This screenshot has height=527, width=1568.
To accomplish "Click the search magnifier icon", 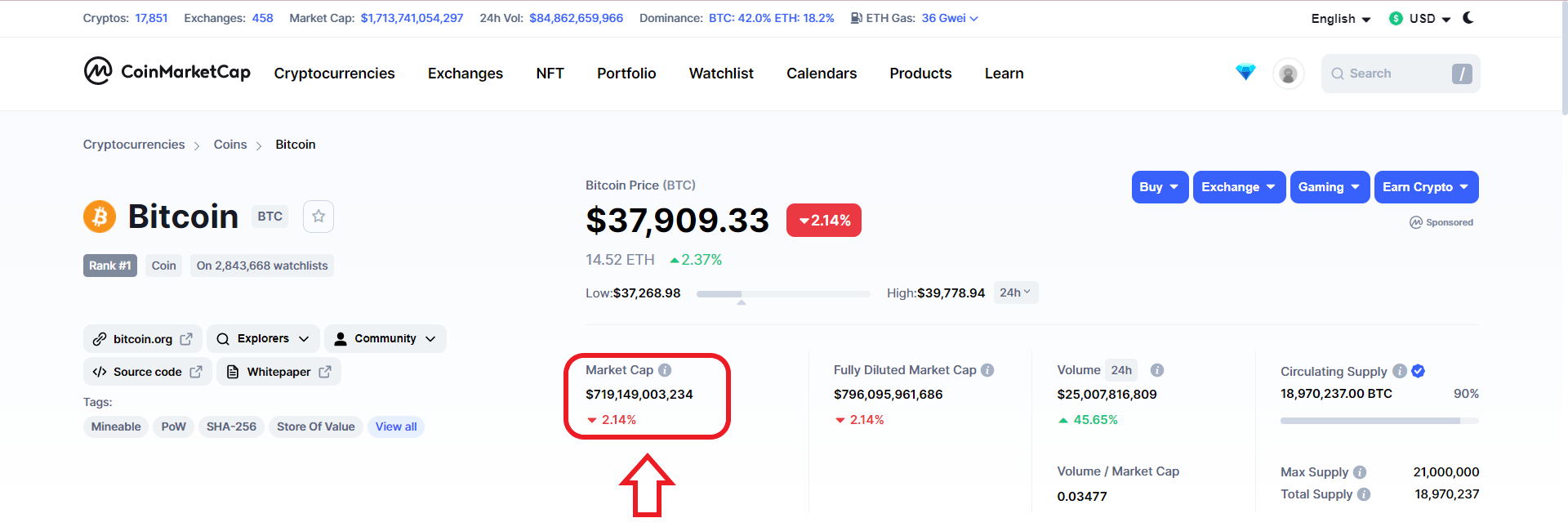I will click(1338, 74).
